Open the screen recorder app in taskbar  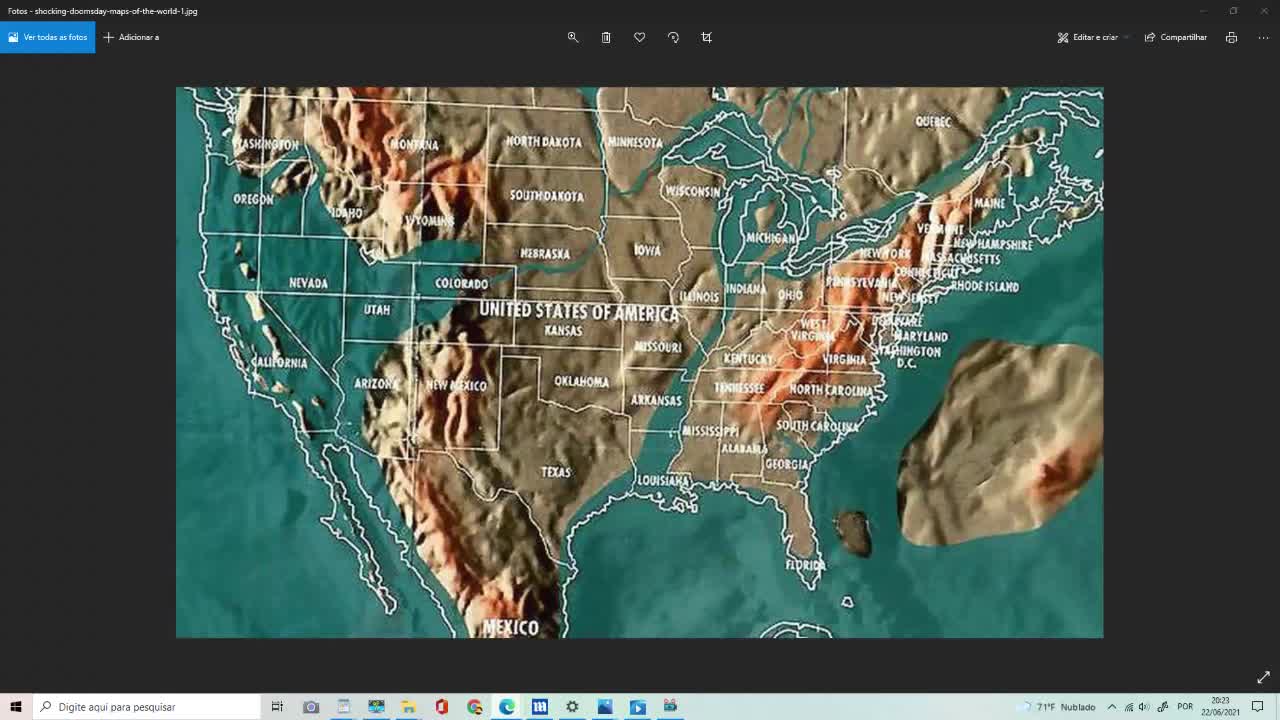pos(670,707)
